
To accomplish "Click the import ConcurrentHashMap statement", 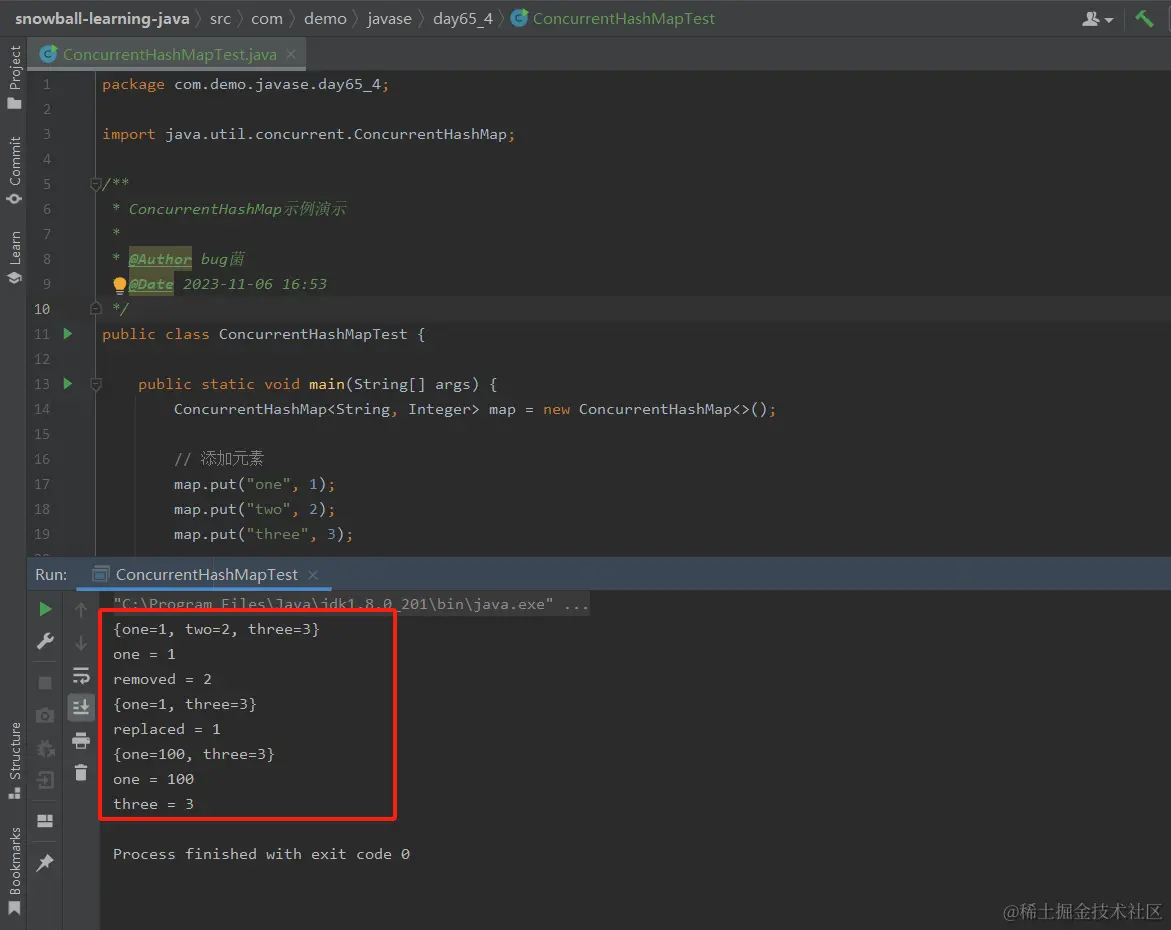I will (308, 134).
